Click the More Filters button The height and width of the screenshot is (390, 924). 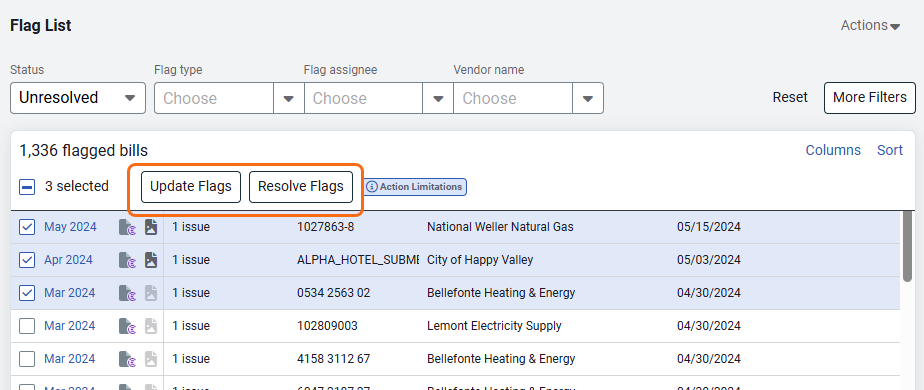pos(870,98)
